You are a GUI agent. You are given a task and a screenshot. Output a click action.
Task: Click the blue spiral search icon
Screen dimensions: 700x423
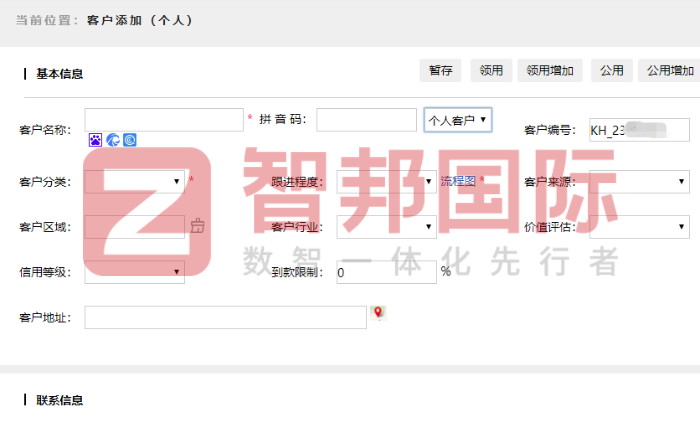click(x=130, y=140)
